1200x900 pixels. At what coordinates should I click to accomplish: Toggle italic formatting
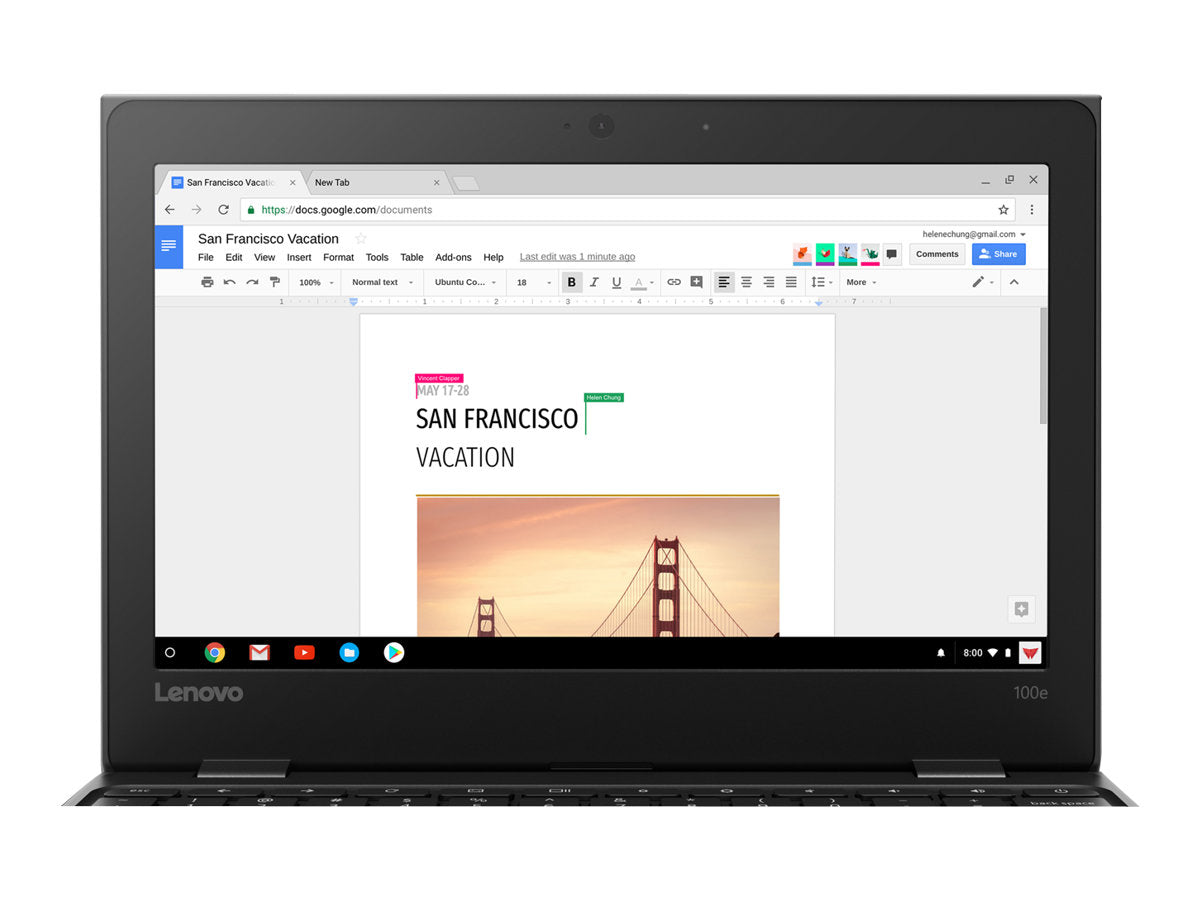[x=594, y=282]
